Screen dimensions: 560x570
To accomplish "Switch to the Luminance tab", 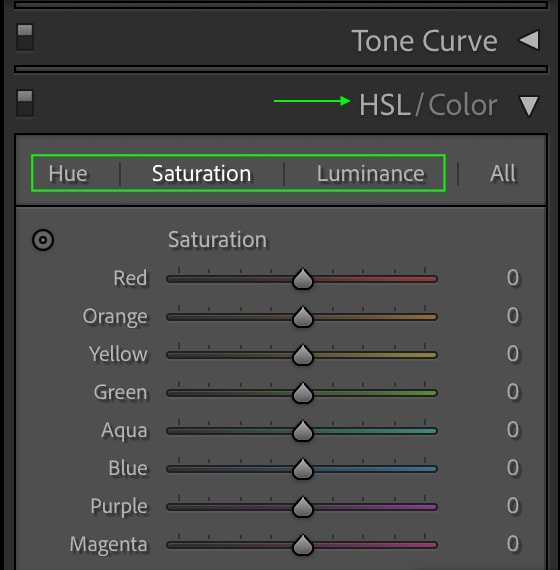I will click(x=371, y=173).
